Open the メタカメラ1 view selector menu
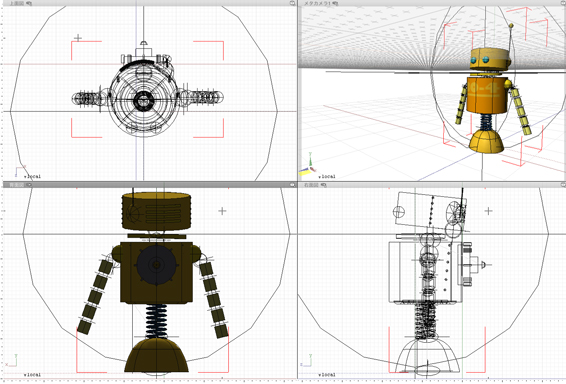566x384 pixels. click(x=317, y=3)
